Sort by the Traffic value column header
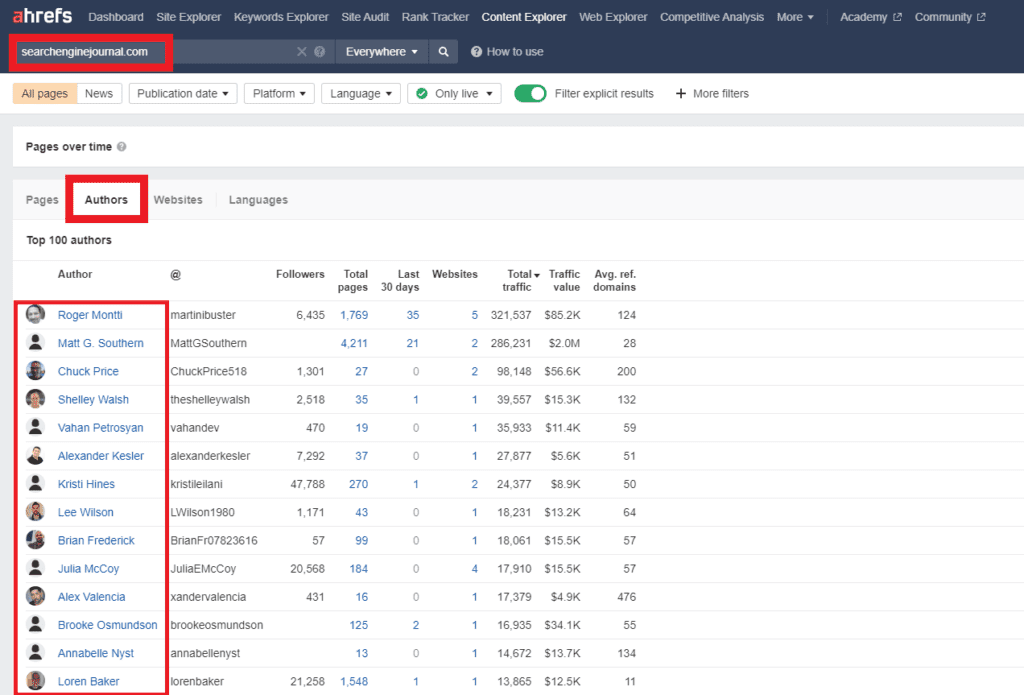The height and width of the screenshot is (695, 1024). click(x=564, y=280)
